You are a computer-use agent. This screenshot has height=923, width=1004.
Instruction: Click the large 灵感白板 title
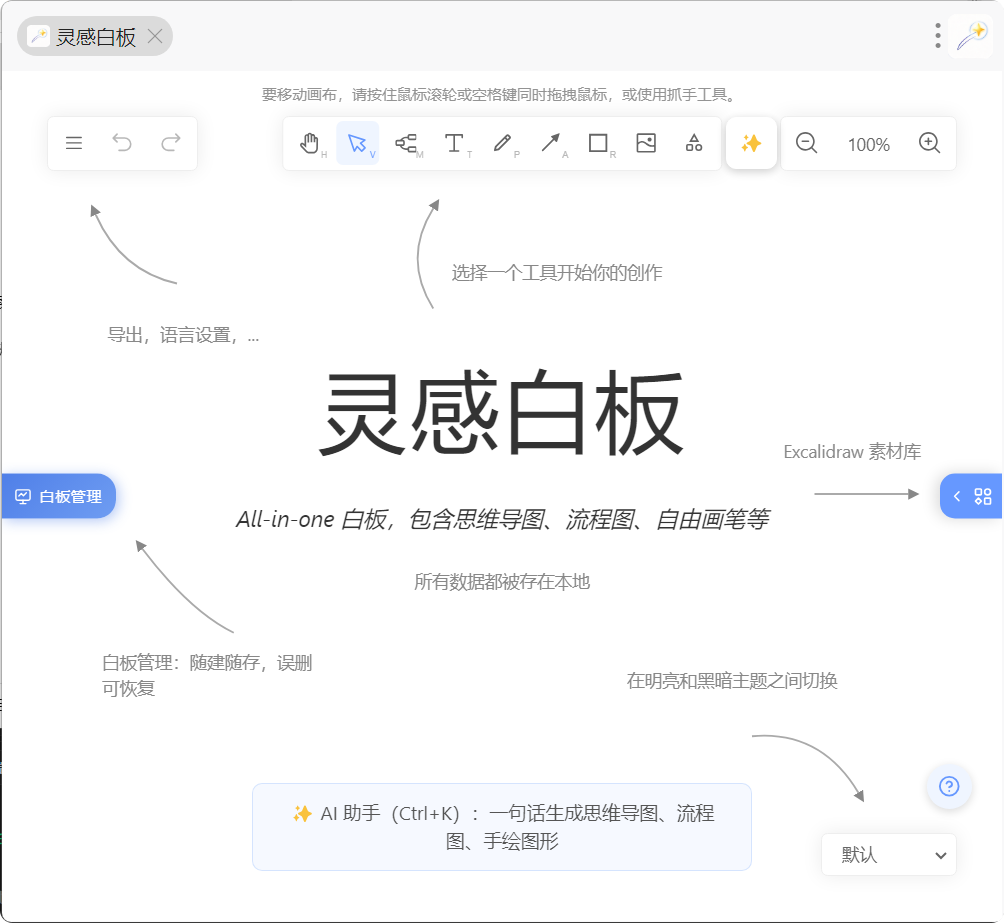pos(502,413)
